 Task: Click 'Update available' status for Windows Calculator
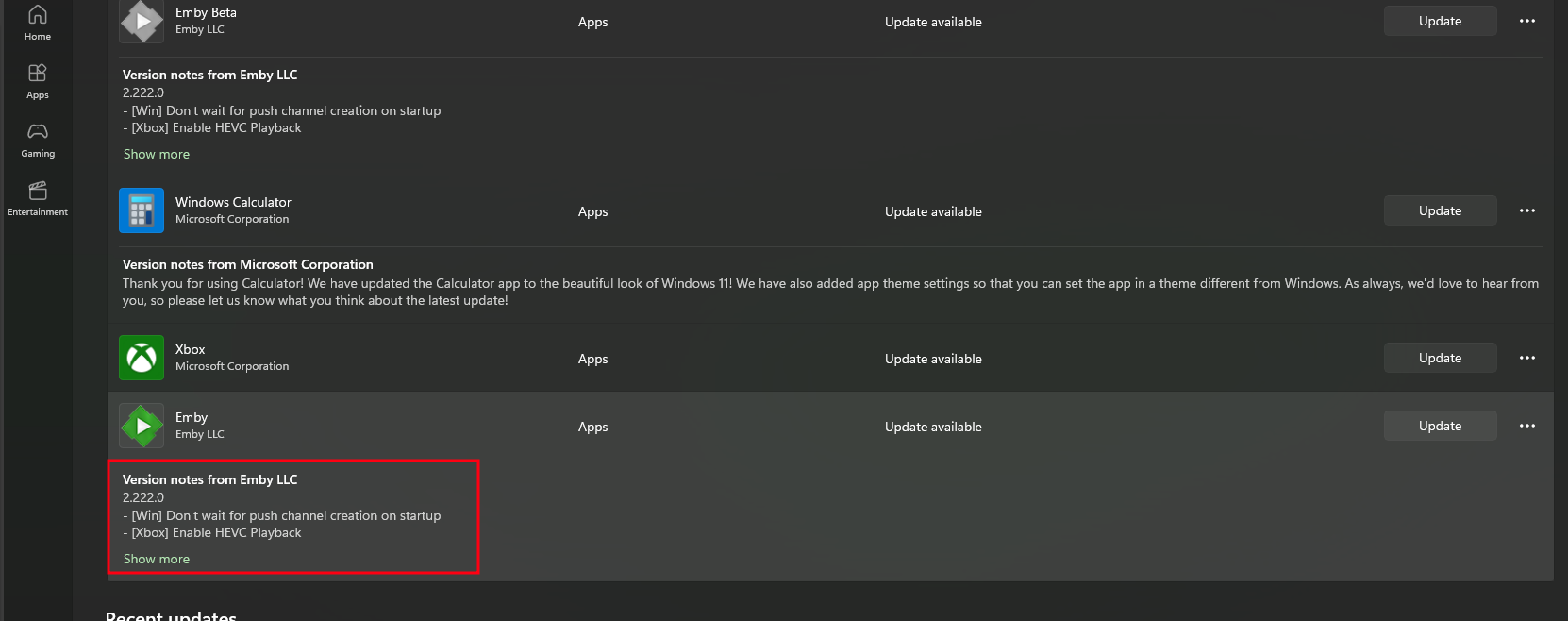pyautogui.click(x=933, y=211)
